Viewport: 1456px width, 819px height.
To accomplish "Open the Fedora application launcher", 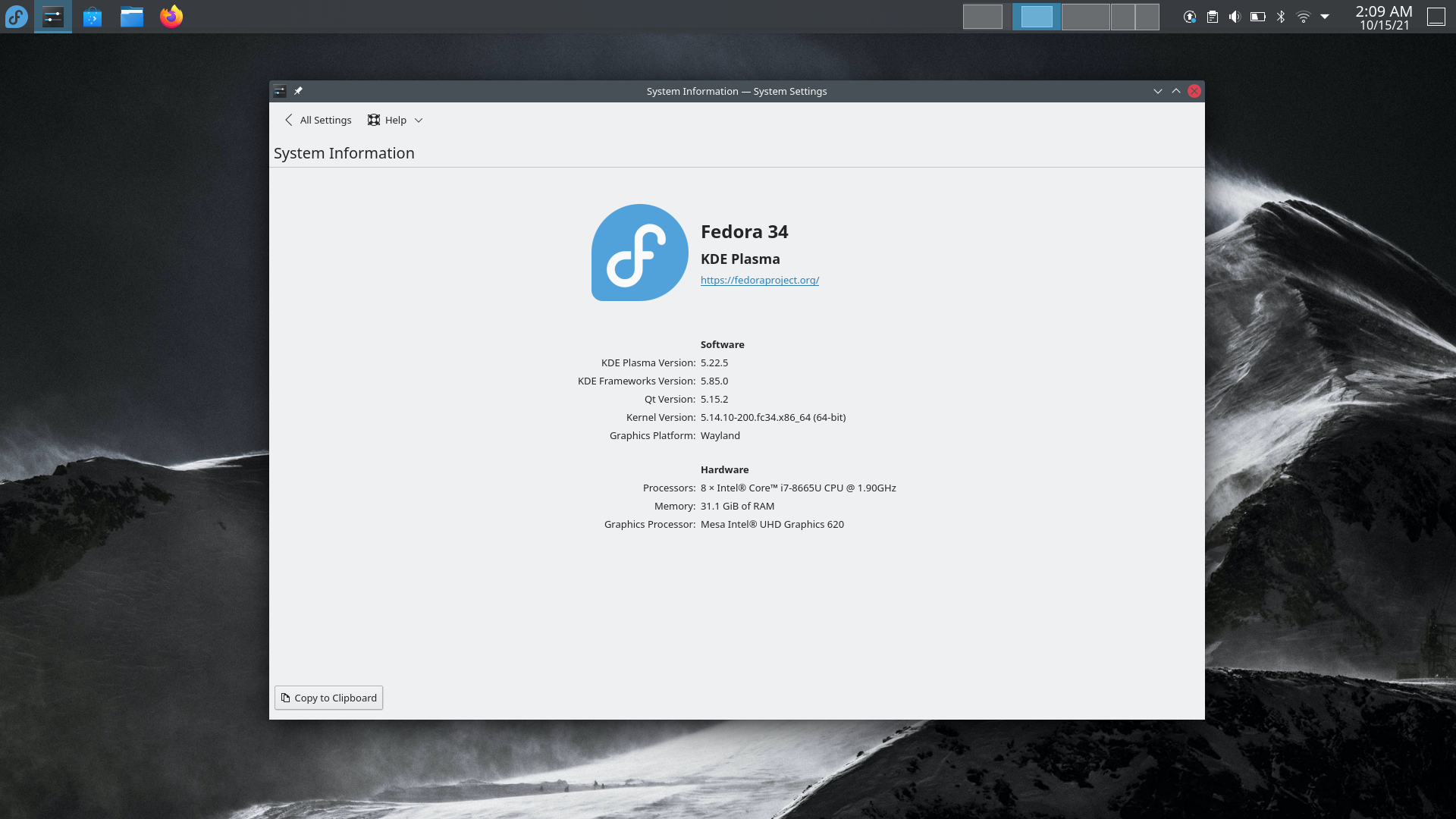I will (16, 16).
